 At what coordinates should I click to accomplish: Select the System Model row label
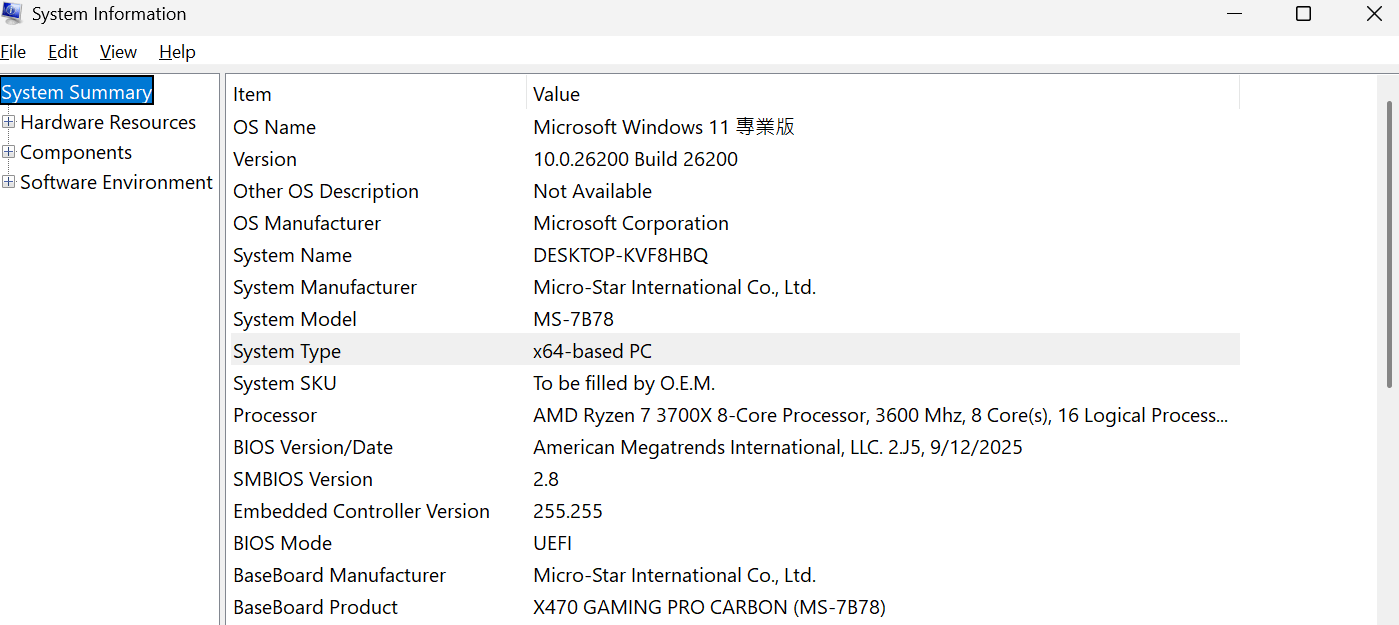click(295, 319)
